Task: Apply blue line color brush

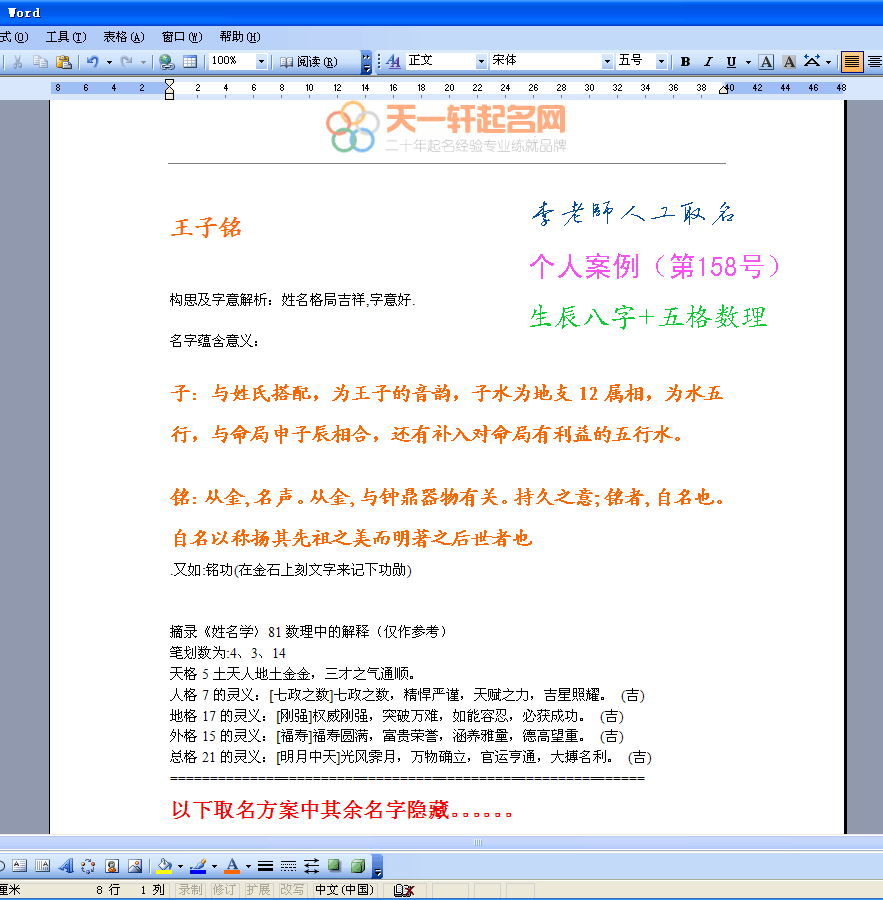Action: pos(198,866)
